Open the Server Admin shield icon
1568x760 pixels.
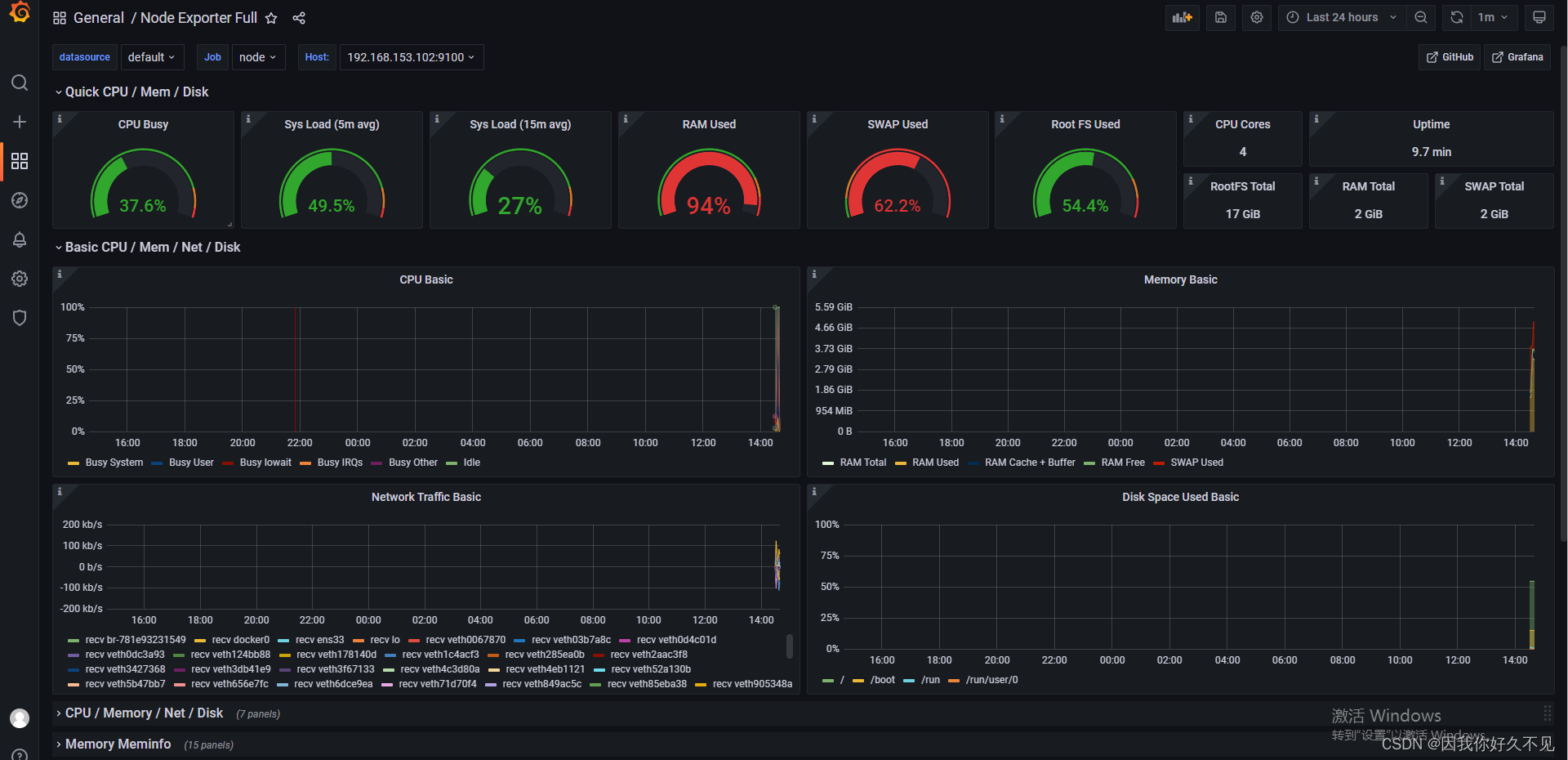(20, 318)
